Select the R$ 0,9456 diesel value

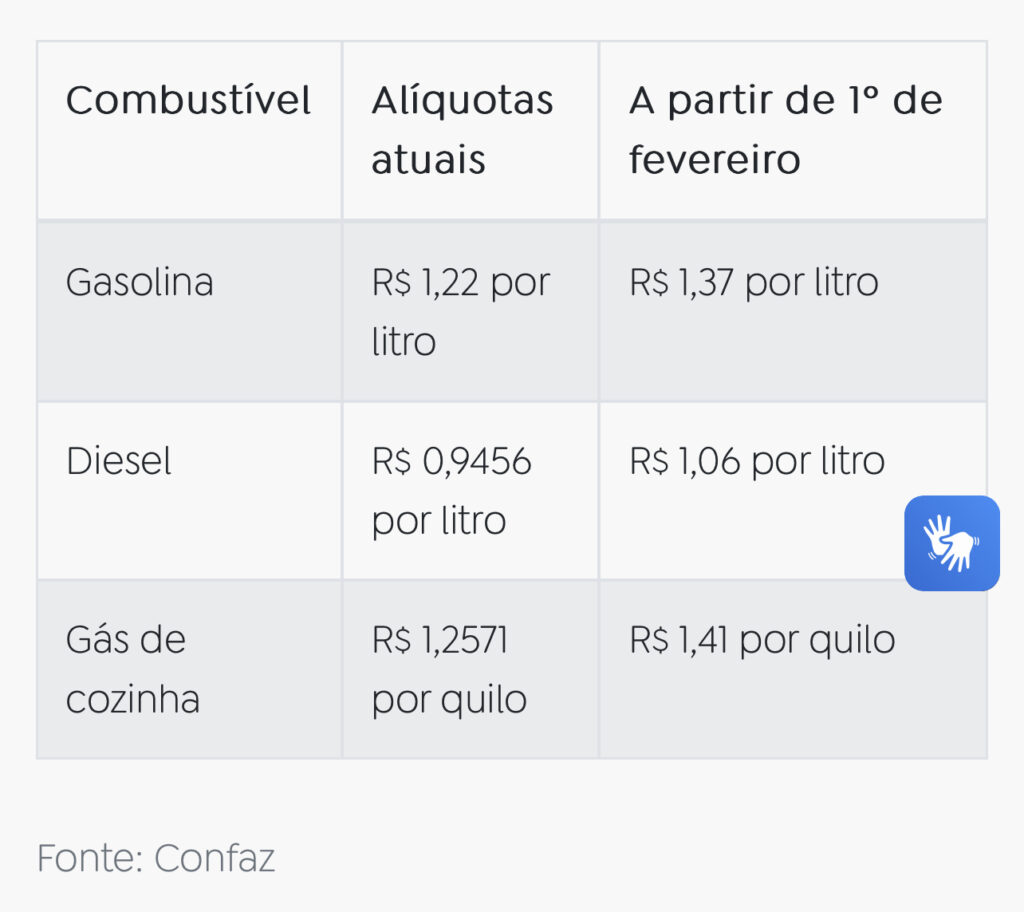[x=451, y=462]
